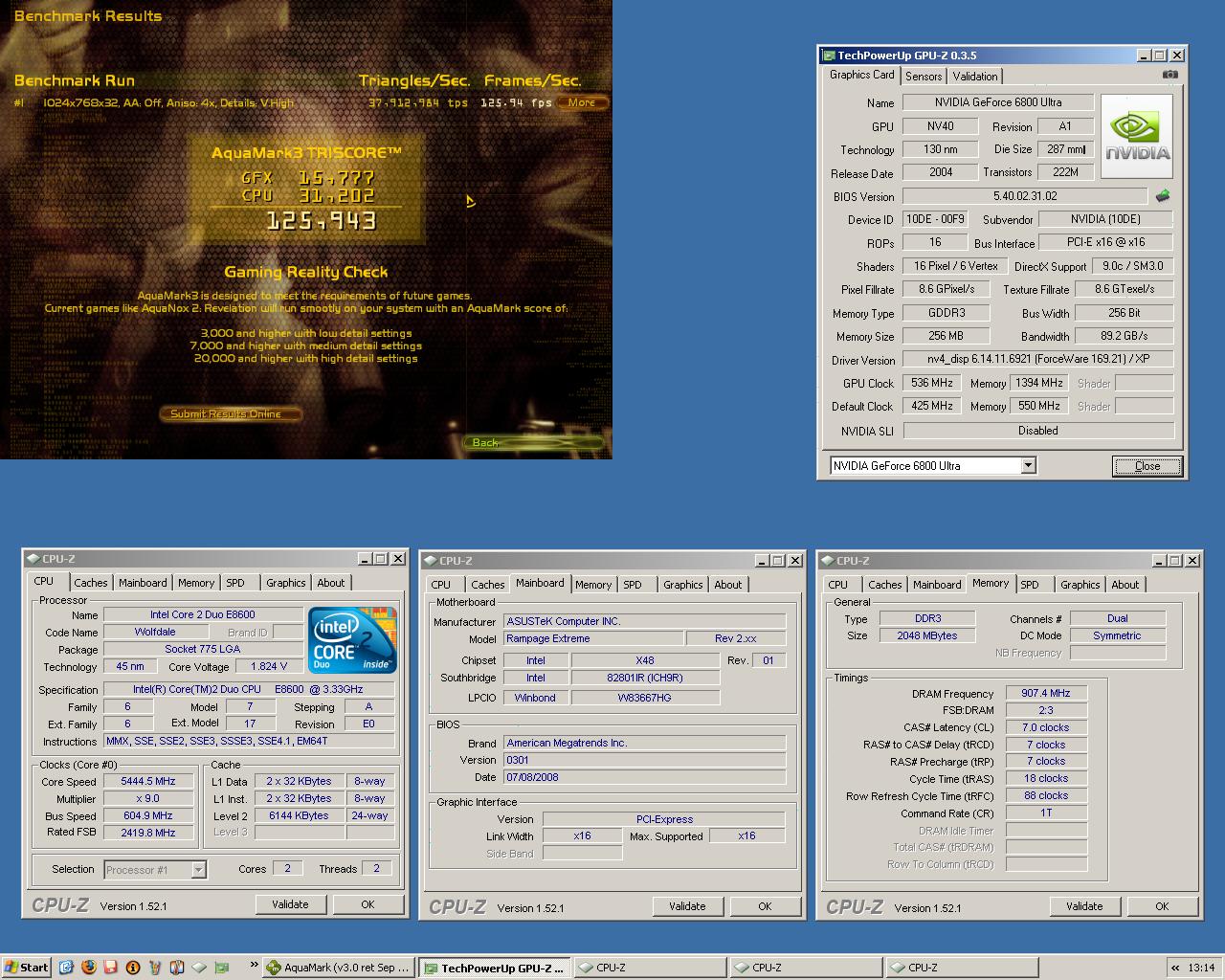Click the GPU-Z screenshot camera icon

click(1169, 75)
